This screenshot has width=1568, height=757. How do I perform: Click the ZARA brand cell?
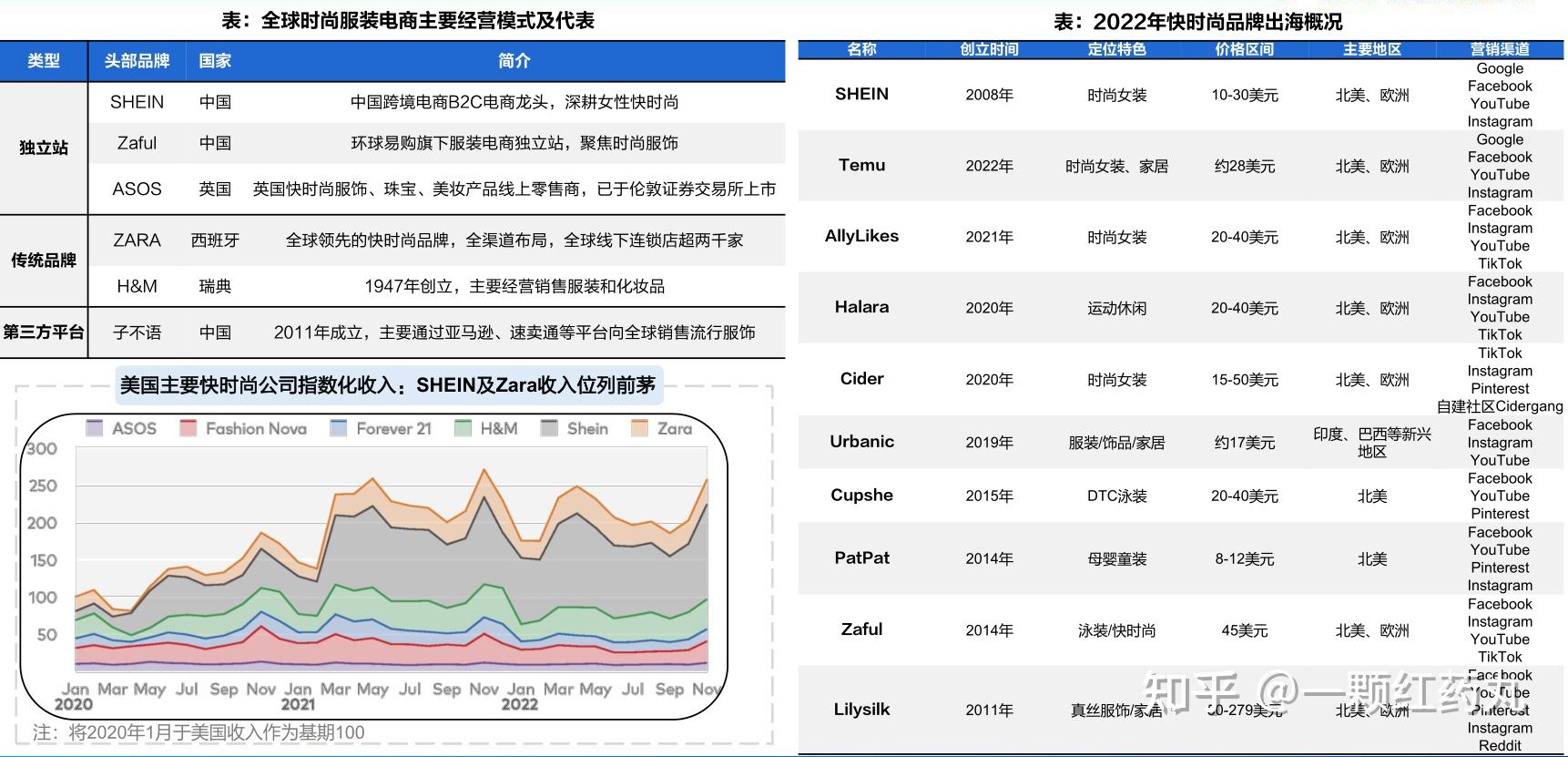(x=137, y=240)
